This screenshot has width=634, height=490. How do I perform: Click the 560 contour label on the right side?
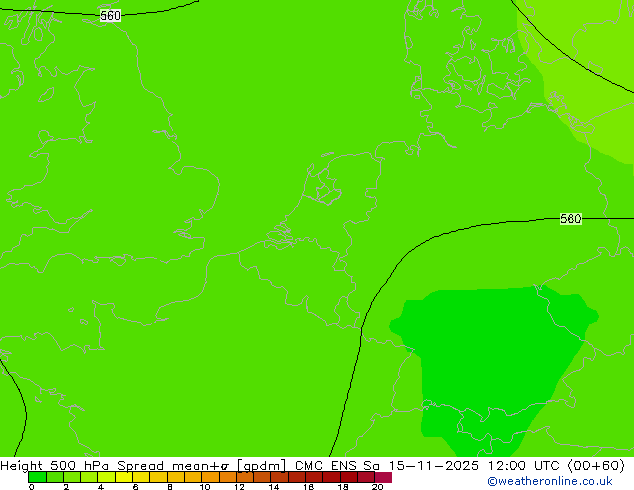point(571,219)
